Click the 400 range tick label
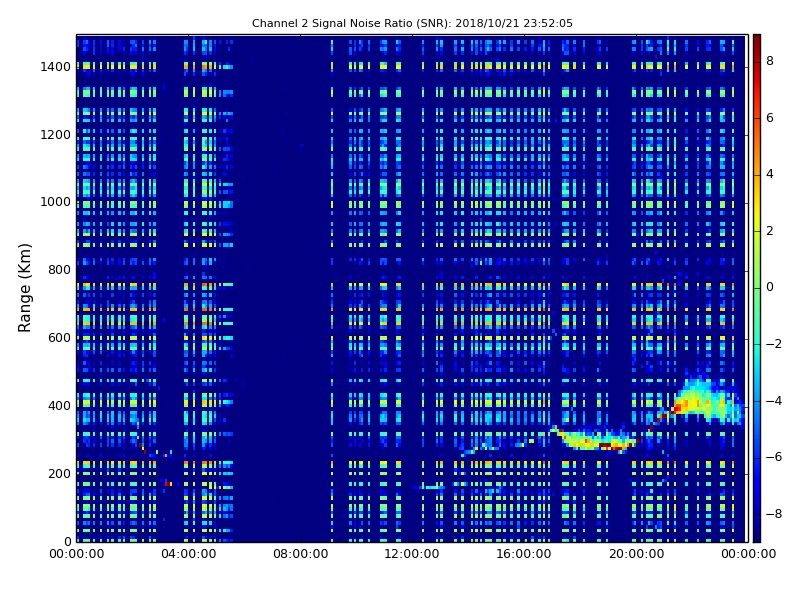 coord(59,406)
